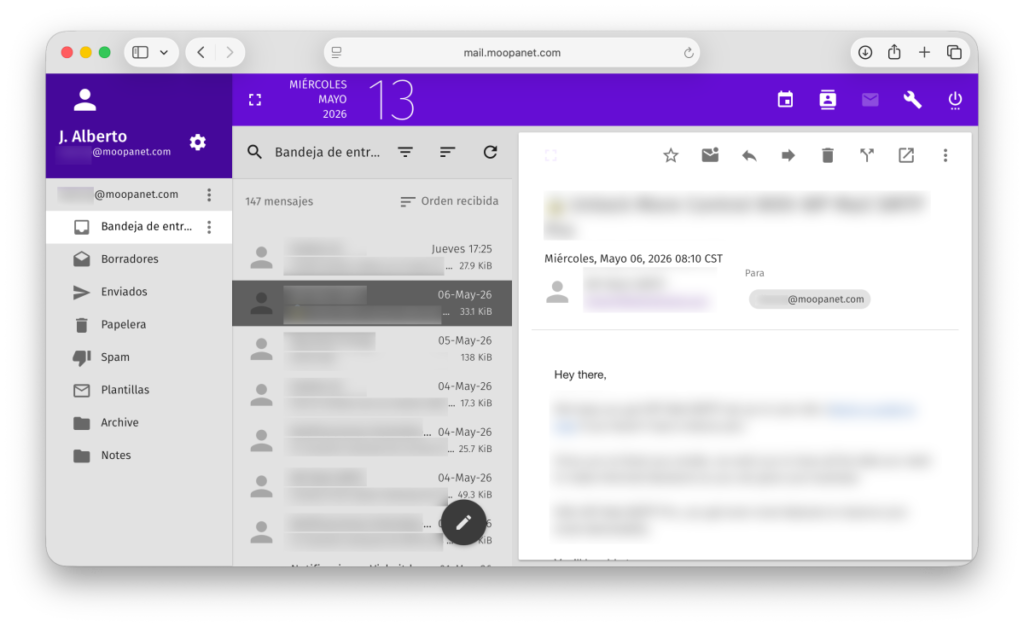This screenshot has height=627, width=1024.
Task: Forward the open message
Action: (x=788, y=155)
